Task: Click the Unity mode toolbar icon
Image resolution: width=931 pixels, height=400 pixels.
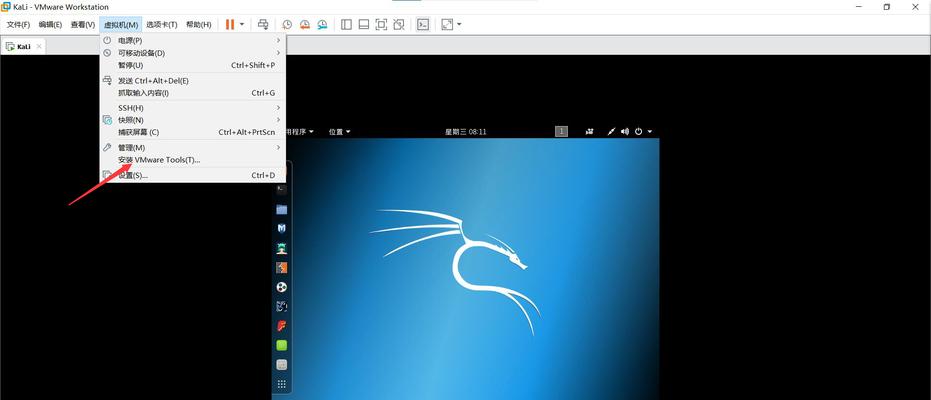Action: click(x=399, y=24)
